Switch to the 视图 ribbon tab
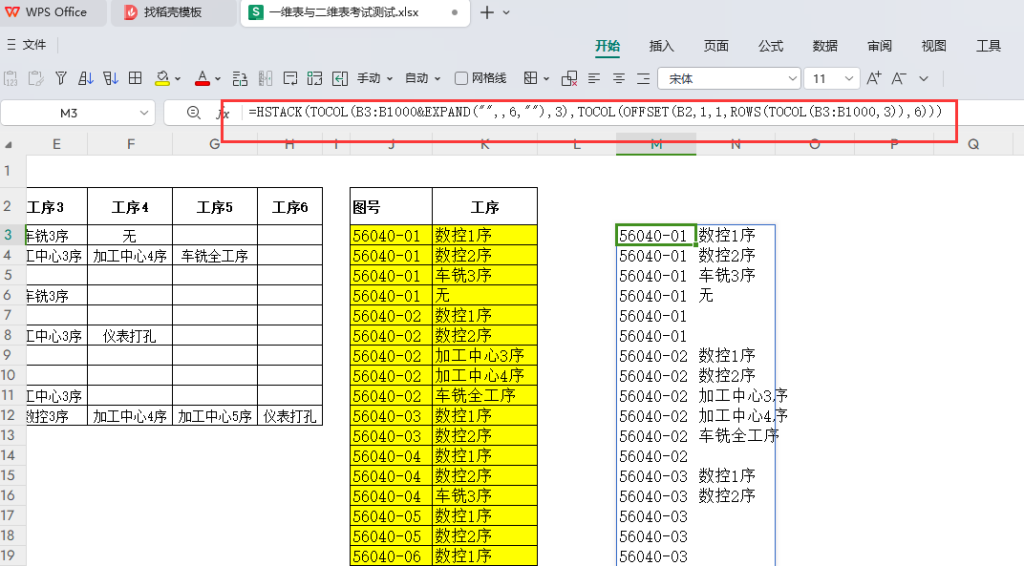The image size is (1024, 566). point(934,46)
